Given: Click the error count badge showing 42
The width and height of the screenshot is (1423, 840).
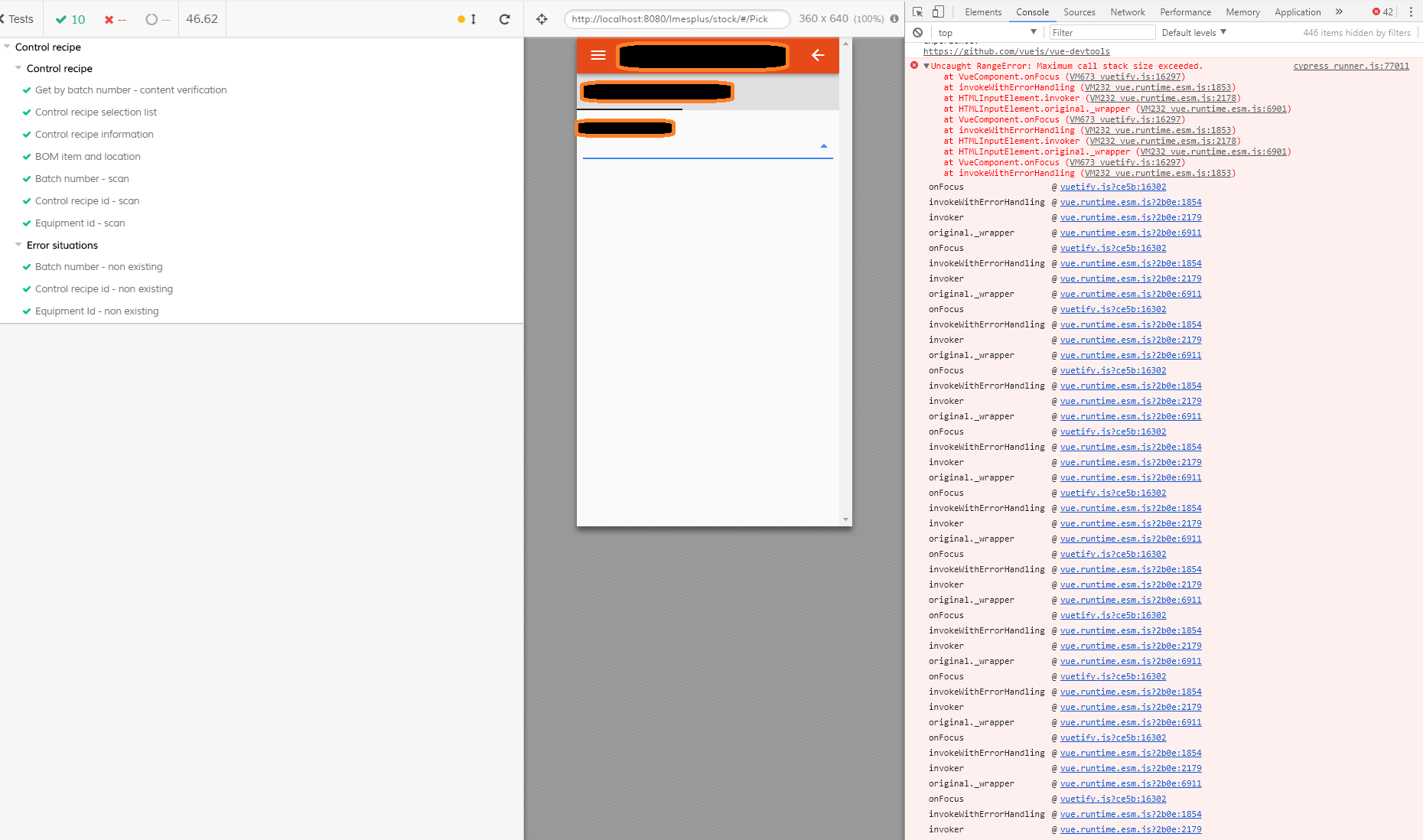Looking at the screenshot, I should coord(1382,11).
